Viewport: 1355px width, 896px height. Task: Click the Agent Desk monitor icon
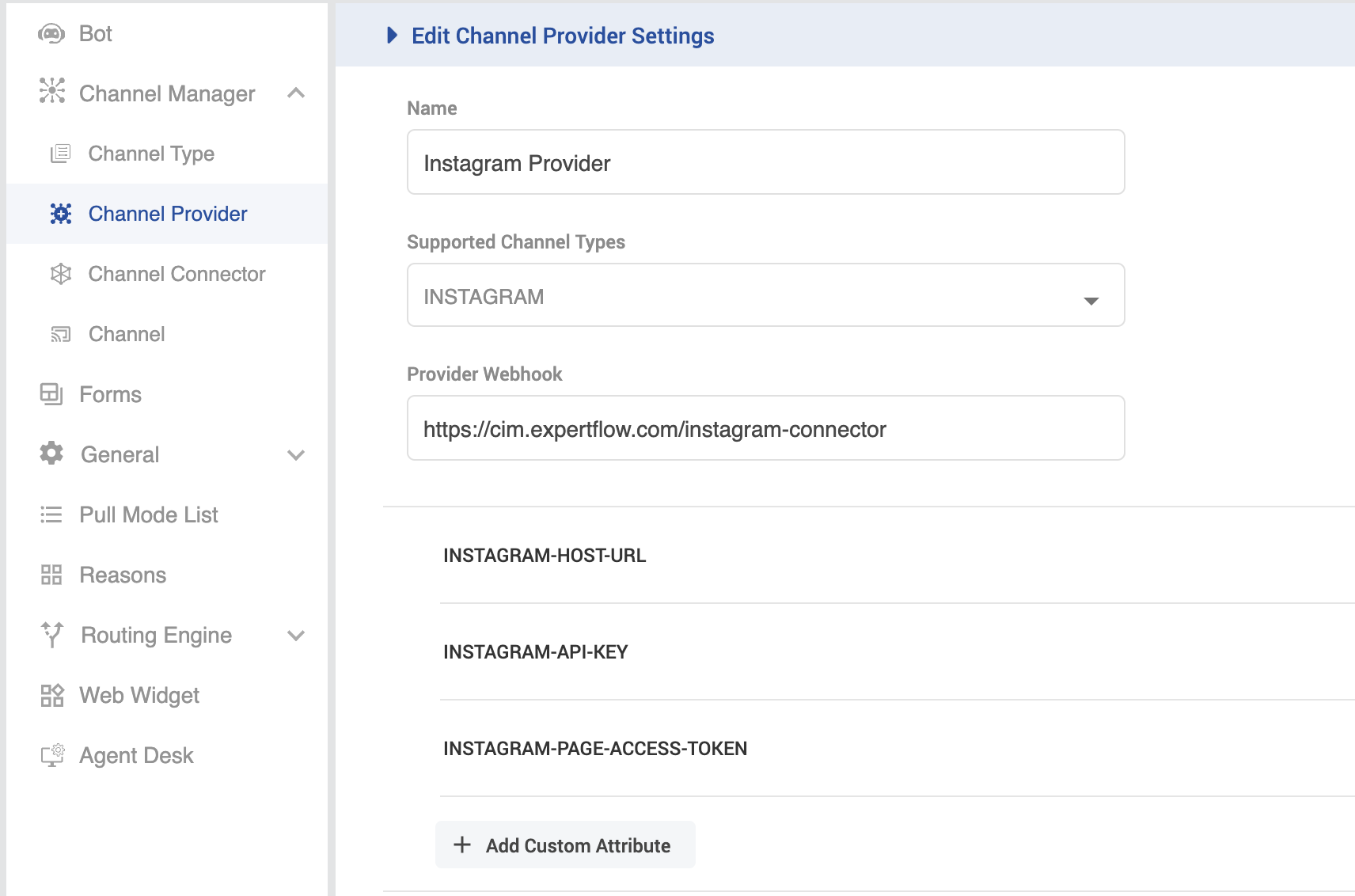pos(52,755)
